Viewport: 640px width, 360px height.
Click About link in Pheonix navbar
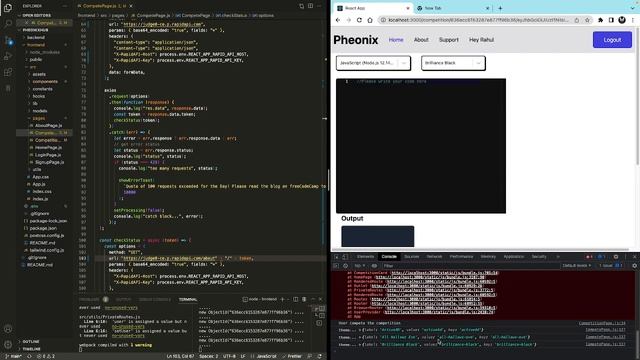421,40
